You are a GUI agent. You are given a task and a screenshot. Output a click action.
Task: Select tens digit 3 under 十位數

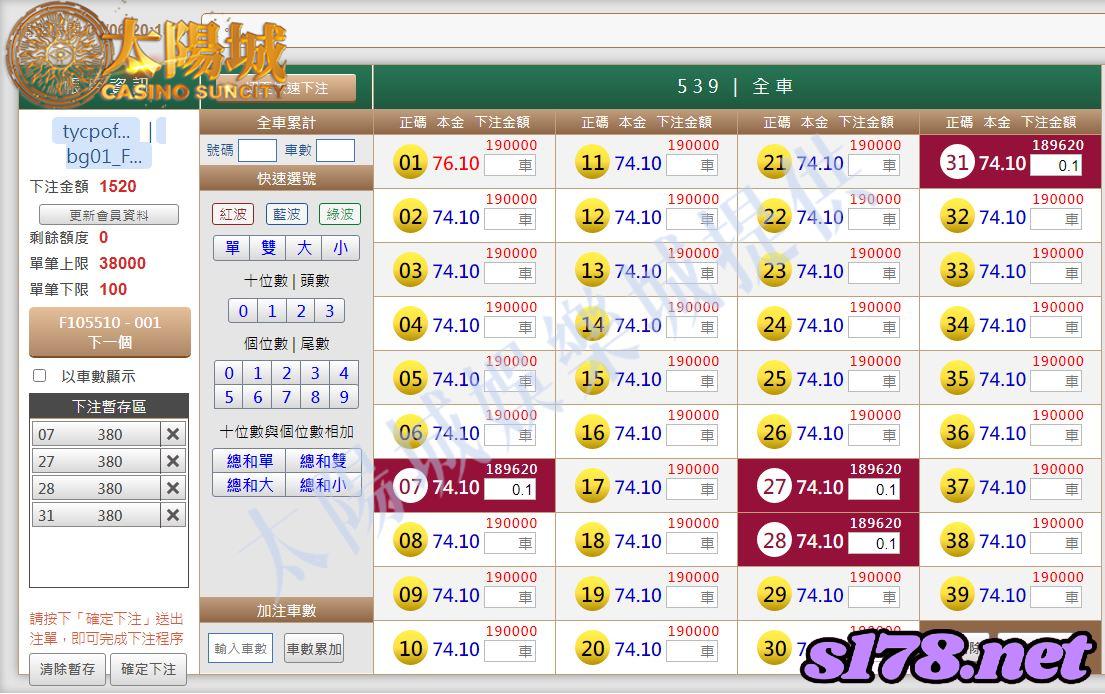click(x=330, y=311)
